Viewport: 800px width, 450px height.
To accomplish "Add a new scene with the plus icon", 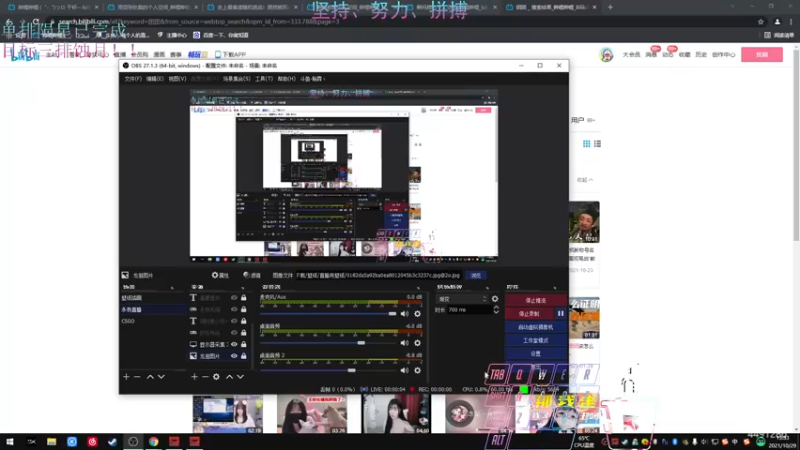I will click(x=126, y=377).
